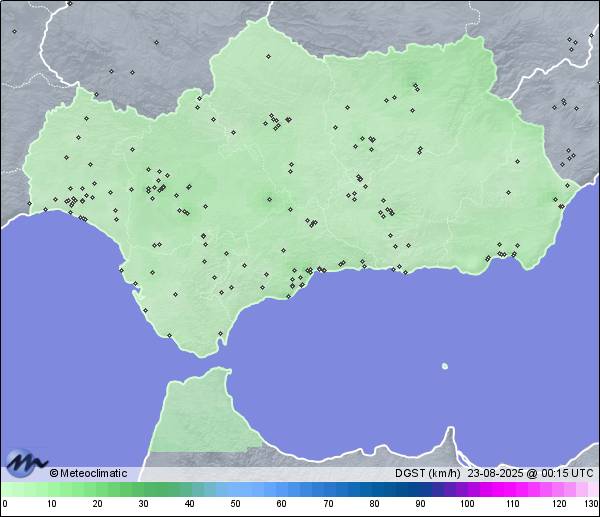The width and height of the screenshot is (600, 517).
Task: Click the 0 label on the scale
Action: tap(5, 503)
